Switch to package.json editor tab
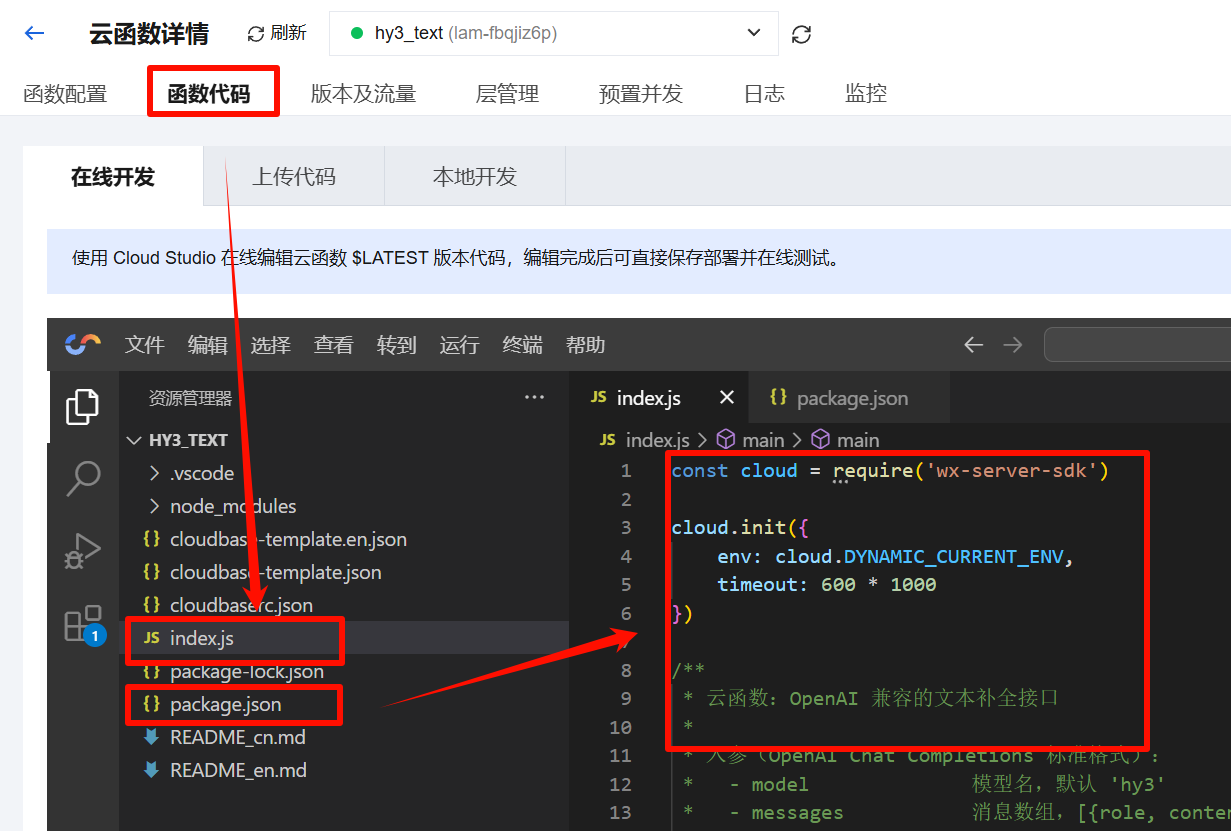This screenshot has width=1231, height=831. pyautogui.click(x=851, y=398)
